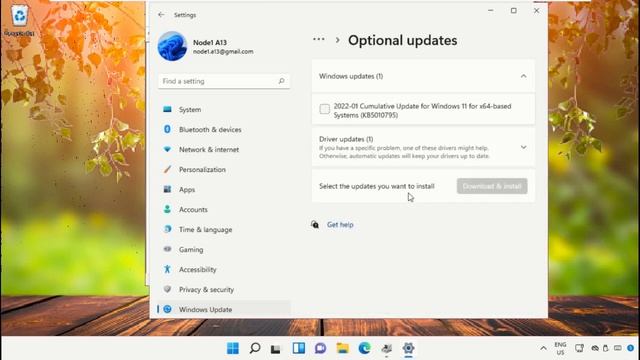Image resolution: width=640 pixels, height=360 pixels.
Task: Click the Settings gear in the taskbar
Action: click(x=408, y=348)
